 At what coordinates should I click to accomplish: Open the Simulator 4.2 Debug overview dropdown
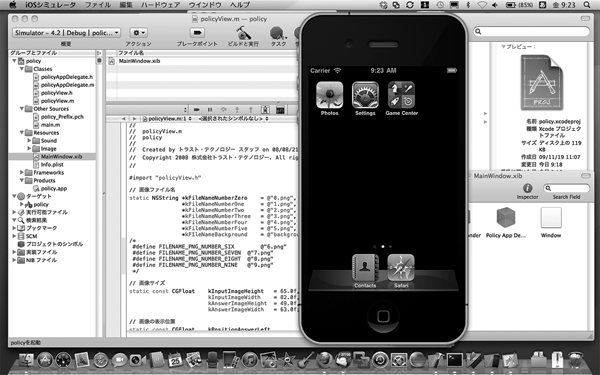tap(67, 33)
